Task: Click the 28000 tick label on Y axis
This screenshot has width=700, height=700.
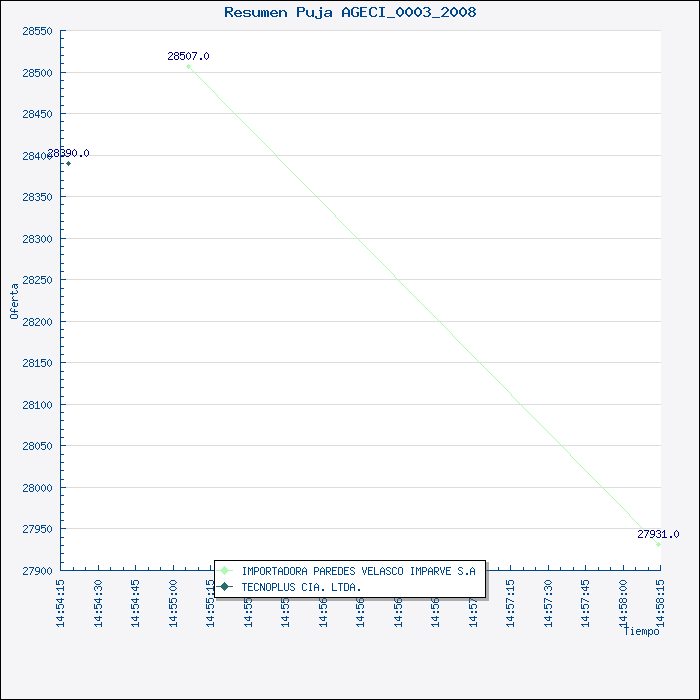Action: pos(36,488)
